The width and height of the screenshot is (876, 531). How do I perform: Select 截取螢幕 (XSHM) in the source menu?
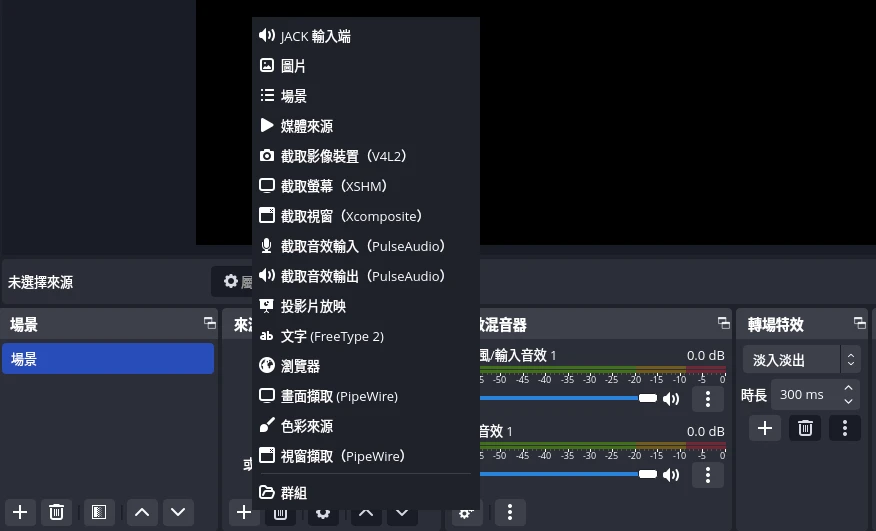[x=333, y=186]
